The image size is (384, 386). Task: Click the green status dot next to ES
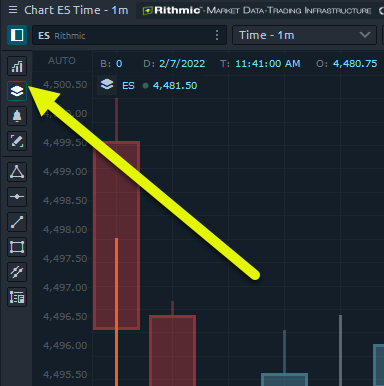click(145, 86)
